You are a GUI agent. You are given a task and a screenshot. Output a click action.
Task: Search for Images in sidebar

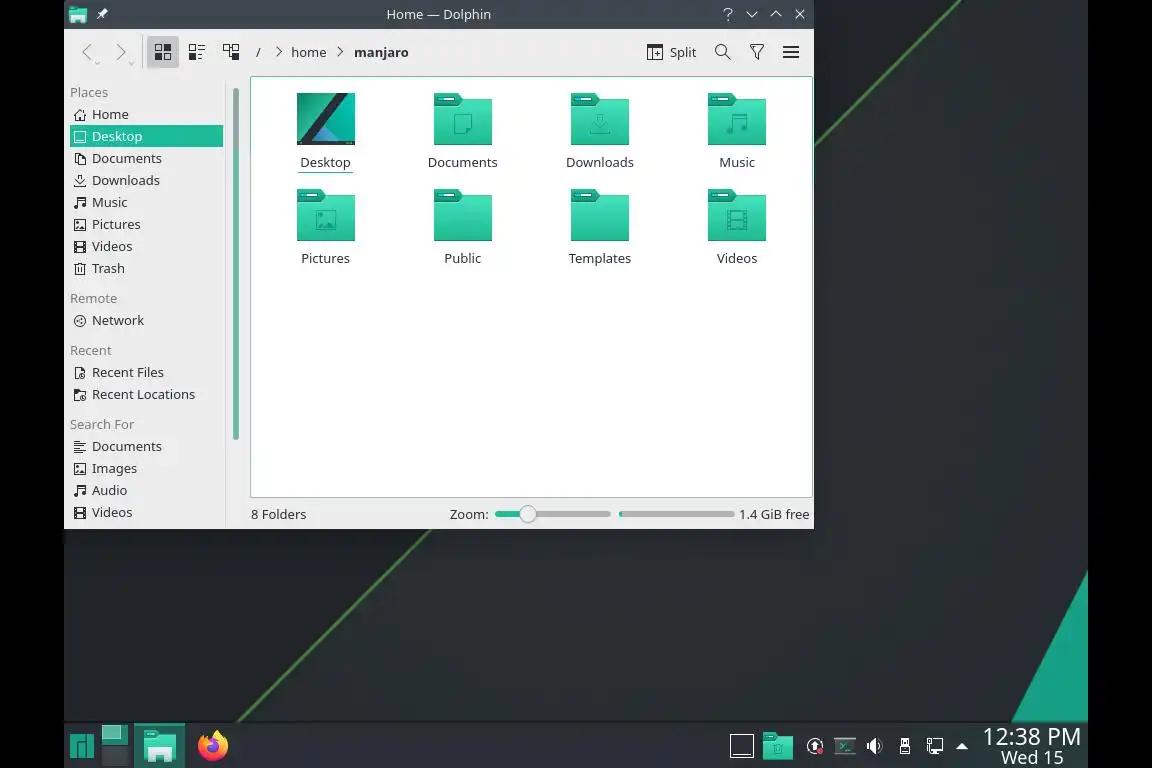point(146,469)
